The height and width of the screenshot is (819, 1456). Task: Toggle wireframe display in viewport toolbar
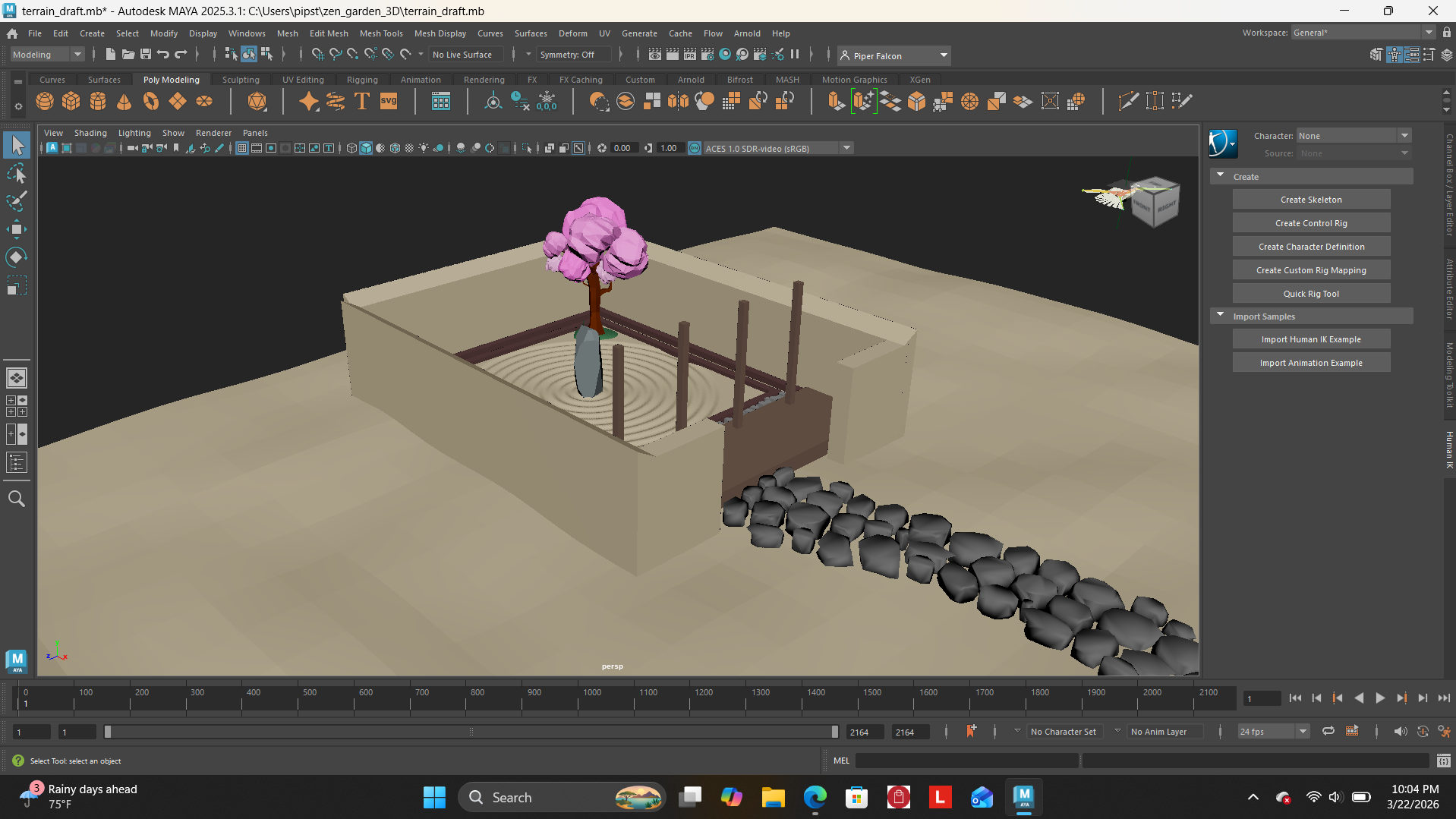point(351,148)
